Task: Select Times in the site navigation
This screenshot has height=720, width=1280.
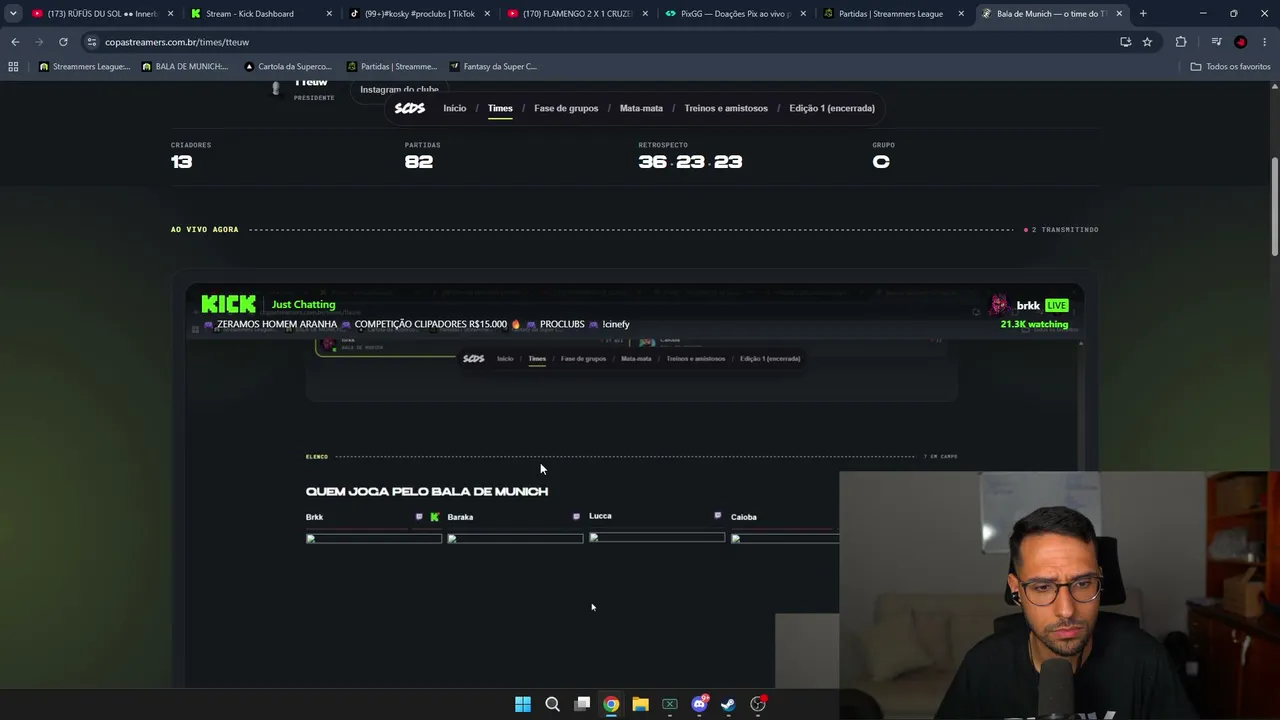Action: point(500,108)
